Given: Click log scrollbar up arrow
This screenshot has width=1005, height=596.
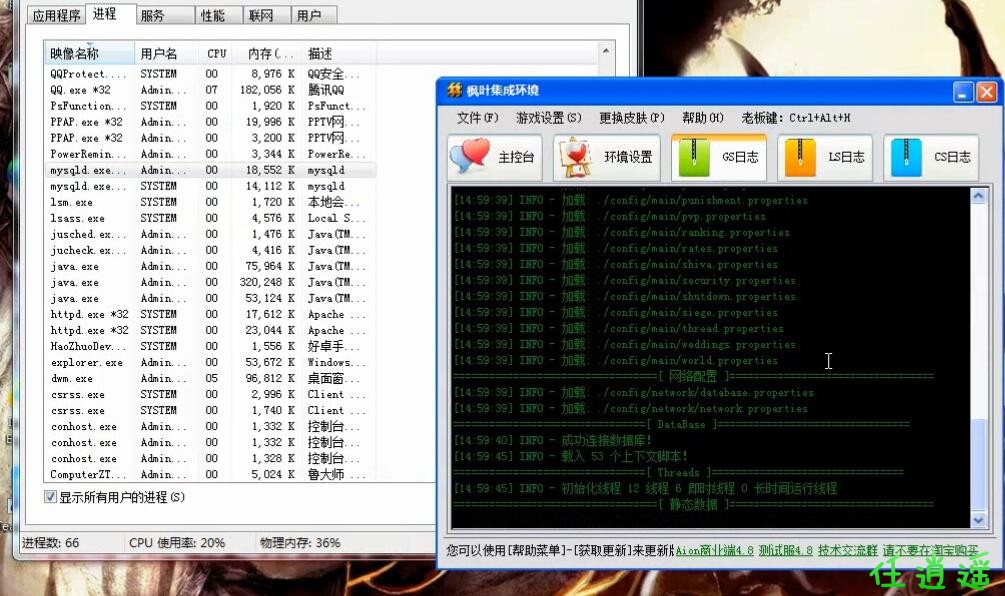Looking at the screenshot, I should 978,195.
